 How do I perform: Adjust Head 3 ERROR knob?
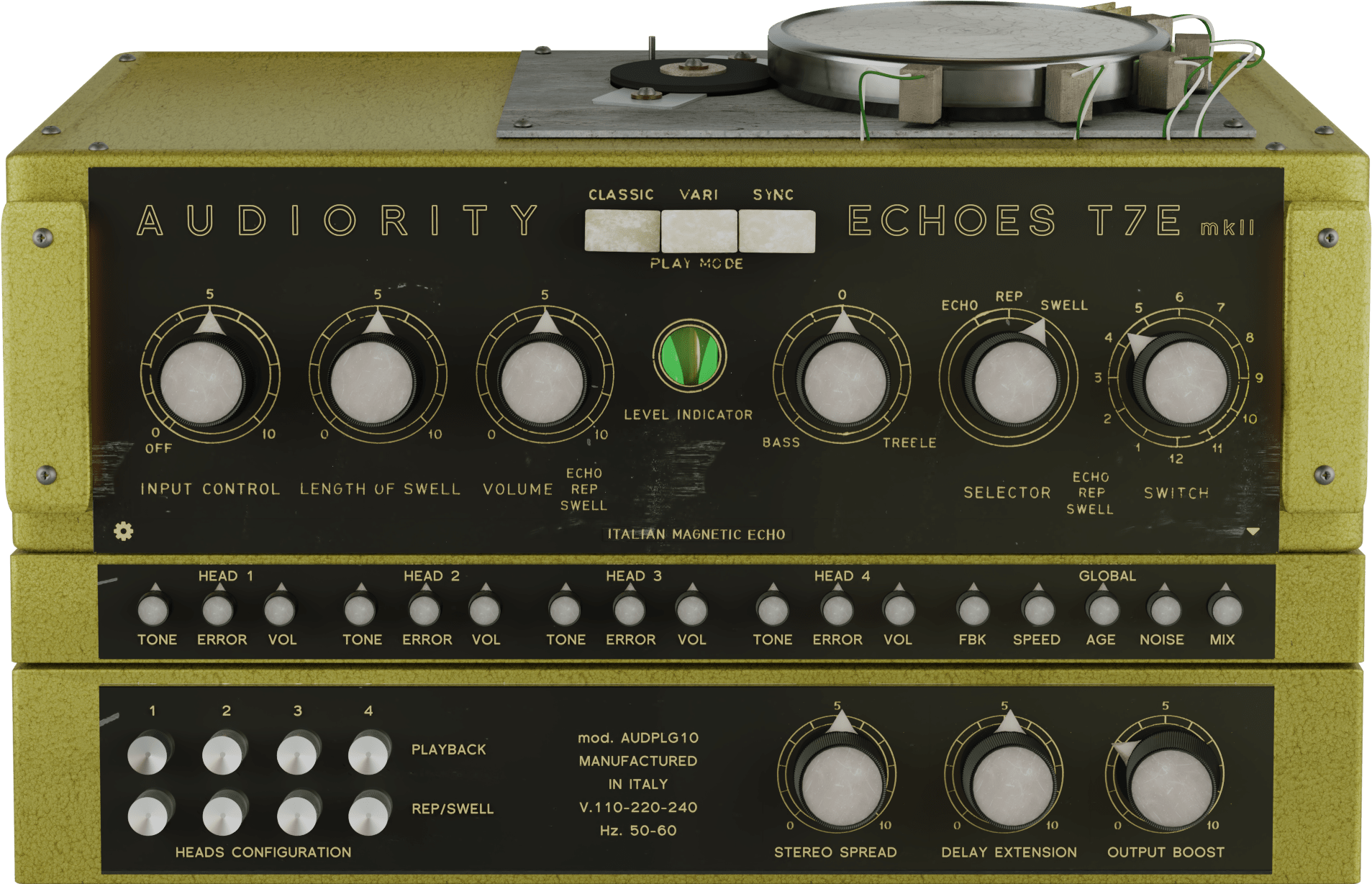[630, 609]
